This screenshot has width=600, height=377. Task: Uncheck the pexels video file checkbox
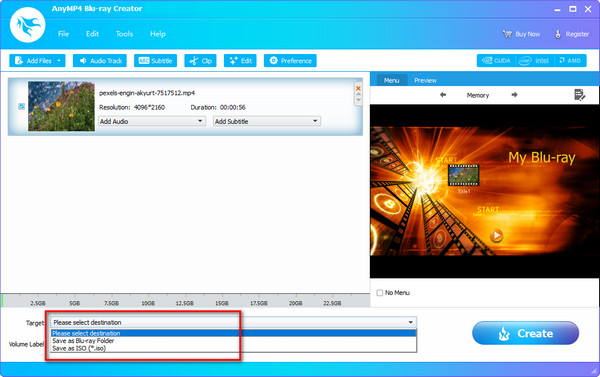click(x=21, y=106)
